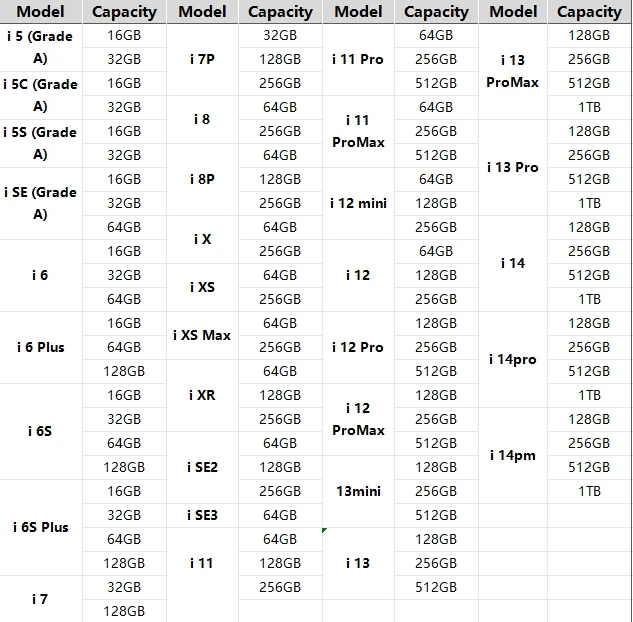Viewport: 633px width, 622px height.
Task: Select the i 14pm model cell
Action: pos(513,455)
